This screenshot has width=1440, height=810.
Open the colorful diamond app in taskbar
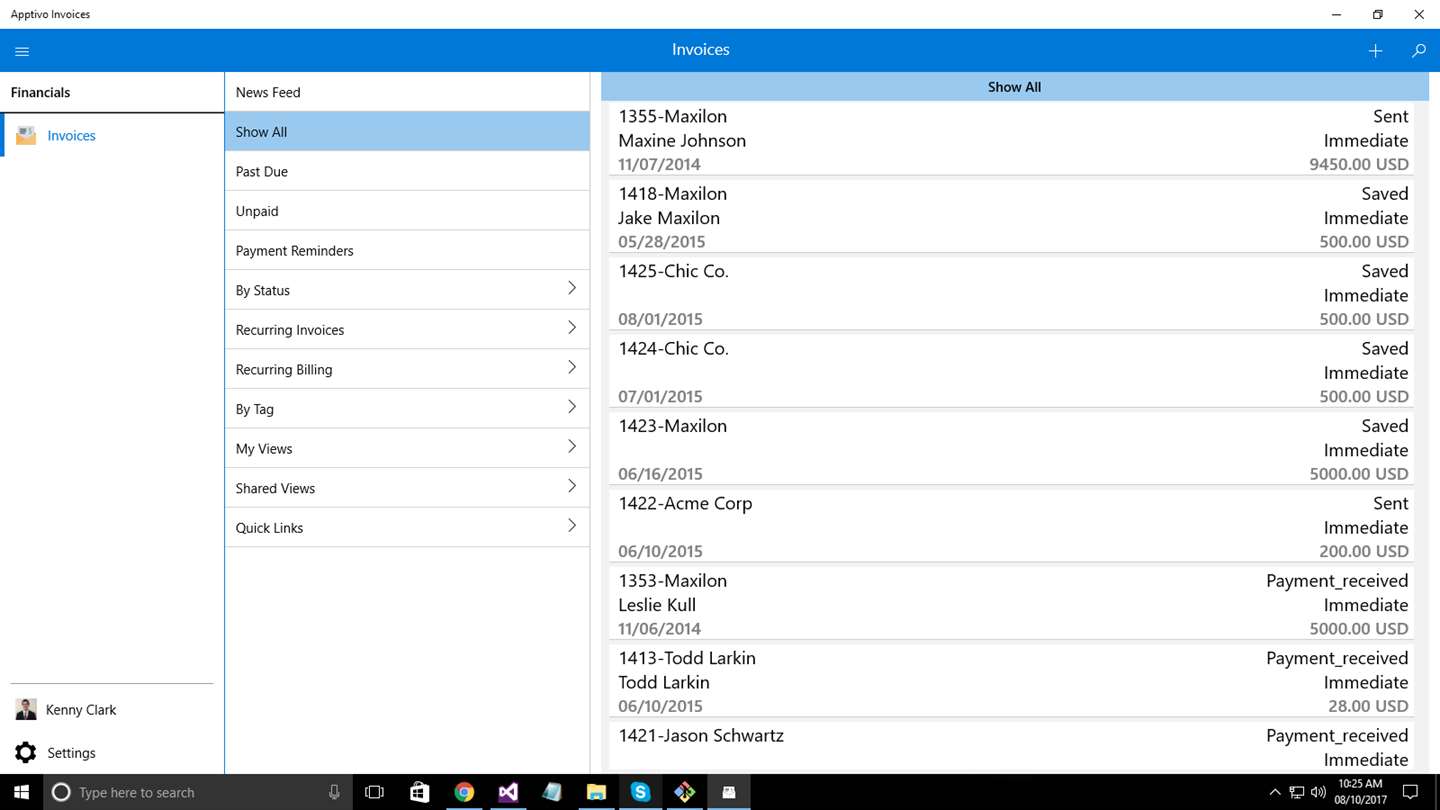click(x=684, y=792)
